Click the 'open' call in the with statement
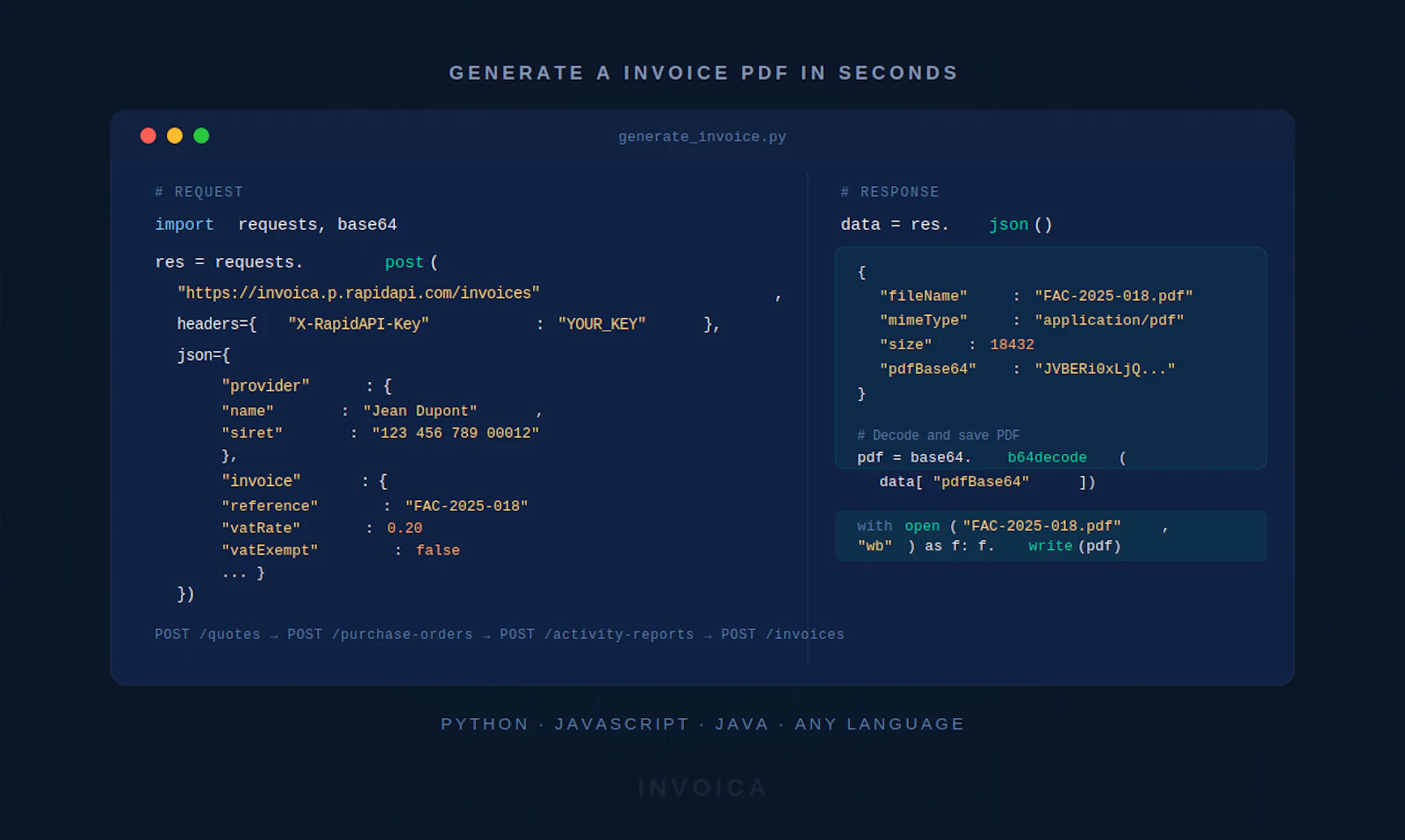The width and height of the screenshot is (1405, 840). pos(922,526)
